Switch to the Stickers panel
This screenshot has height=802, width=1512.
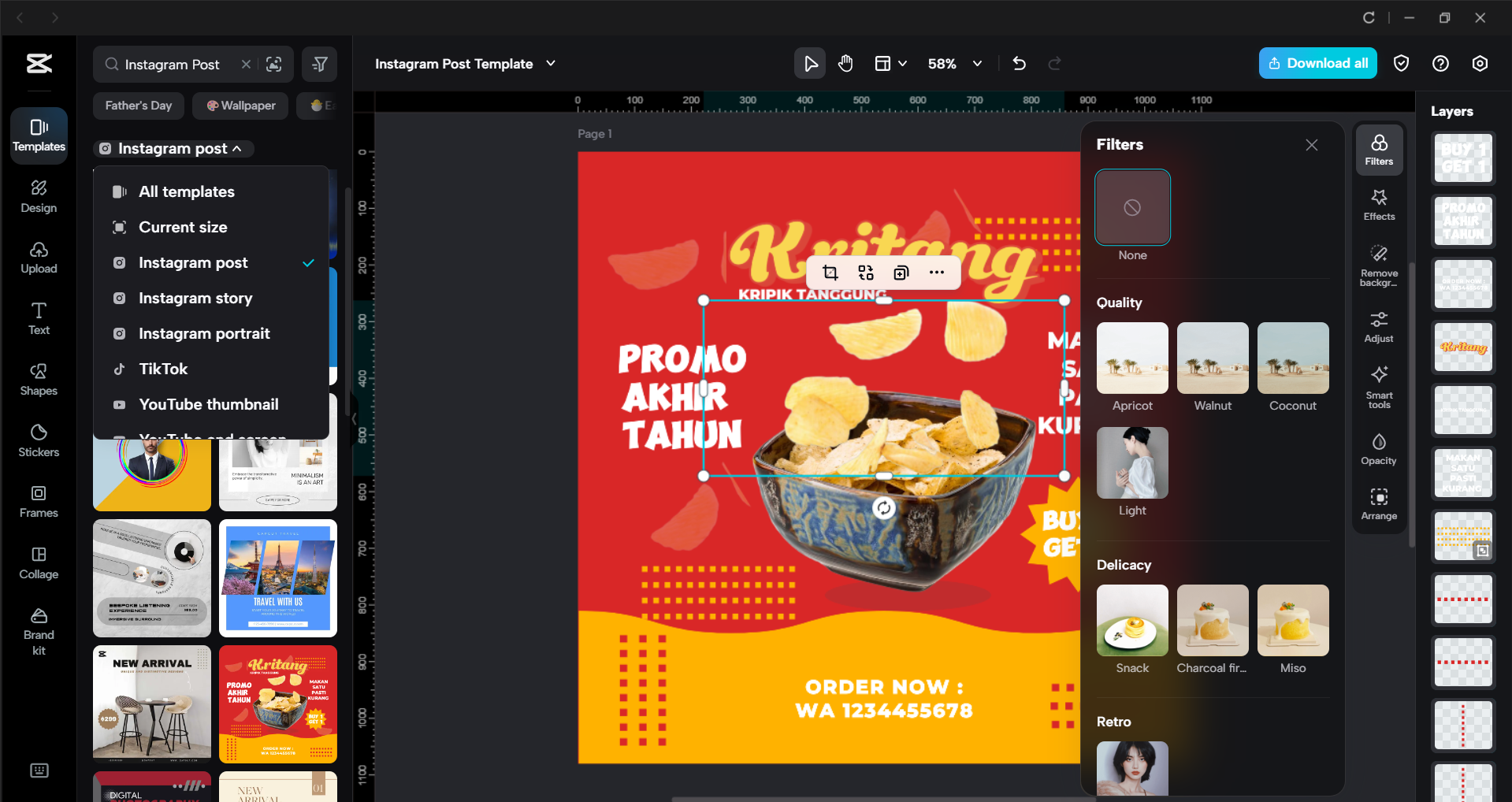tap(38, 440)
